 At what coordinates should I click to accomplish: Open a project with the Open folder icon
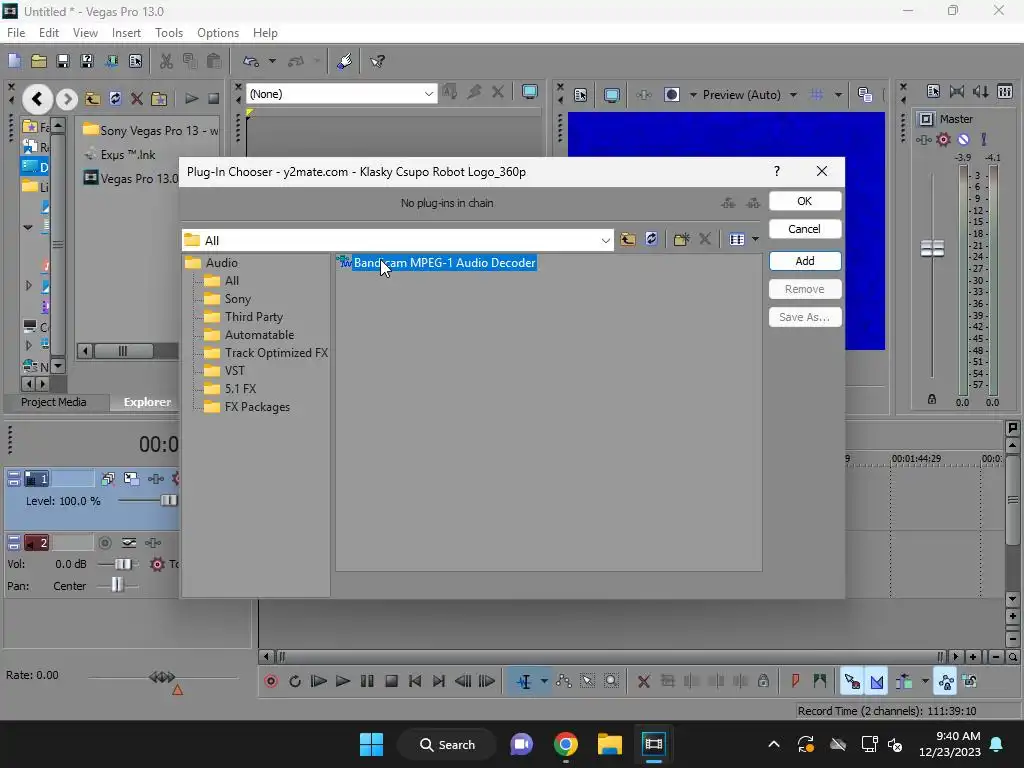(x=39, y=61)
